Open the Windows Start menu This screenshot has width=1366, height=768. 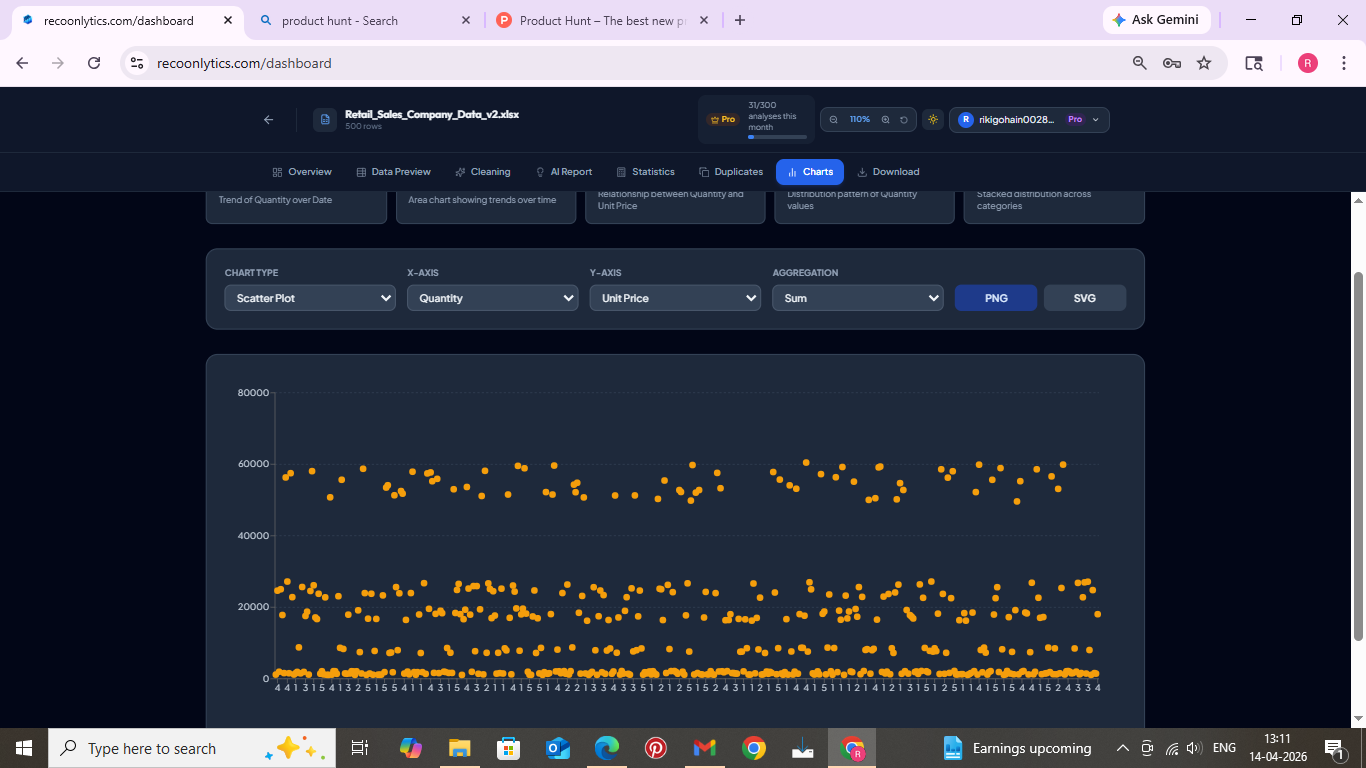pyautogui.click(x=24, y=748)
